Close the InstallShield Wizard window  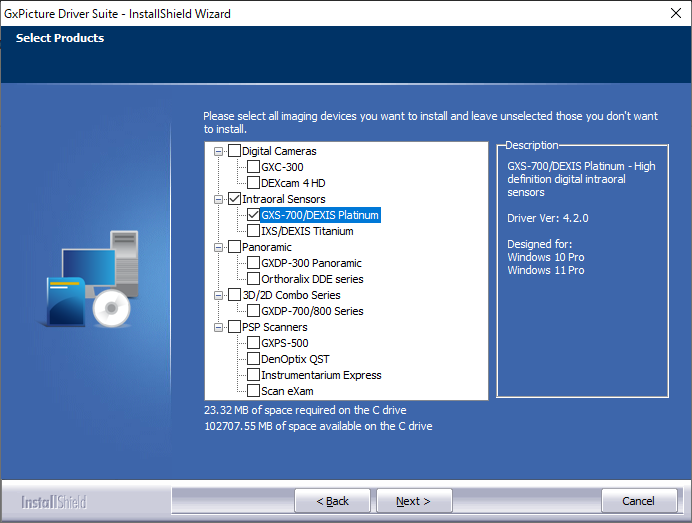point(668,14)
